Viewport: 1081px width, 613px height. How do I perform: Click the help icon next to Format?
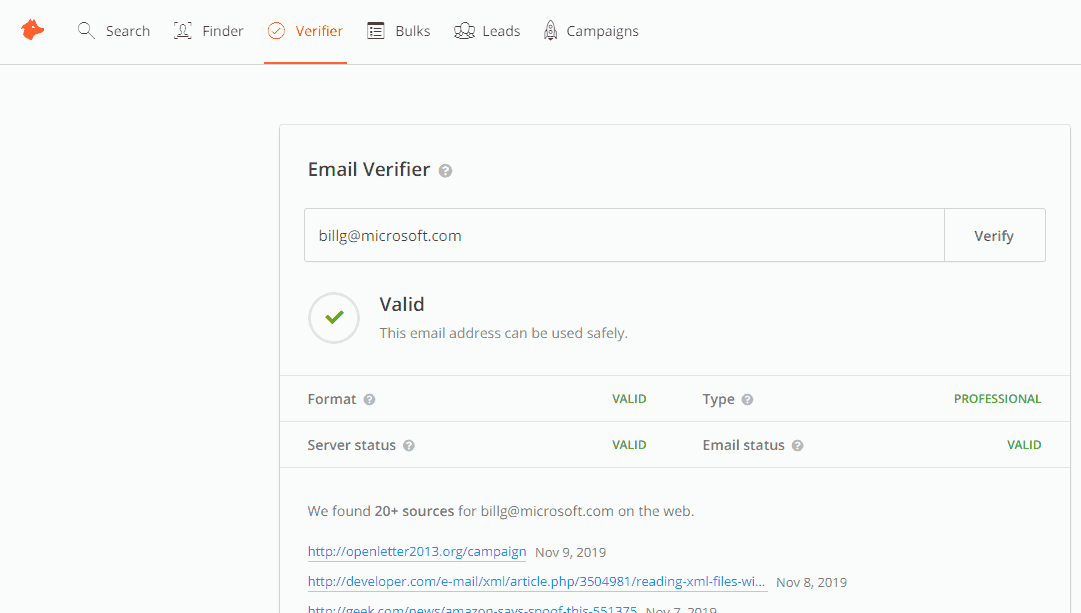(369, 398)
